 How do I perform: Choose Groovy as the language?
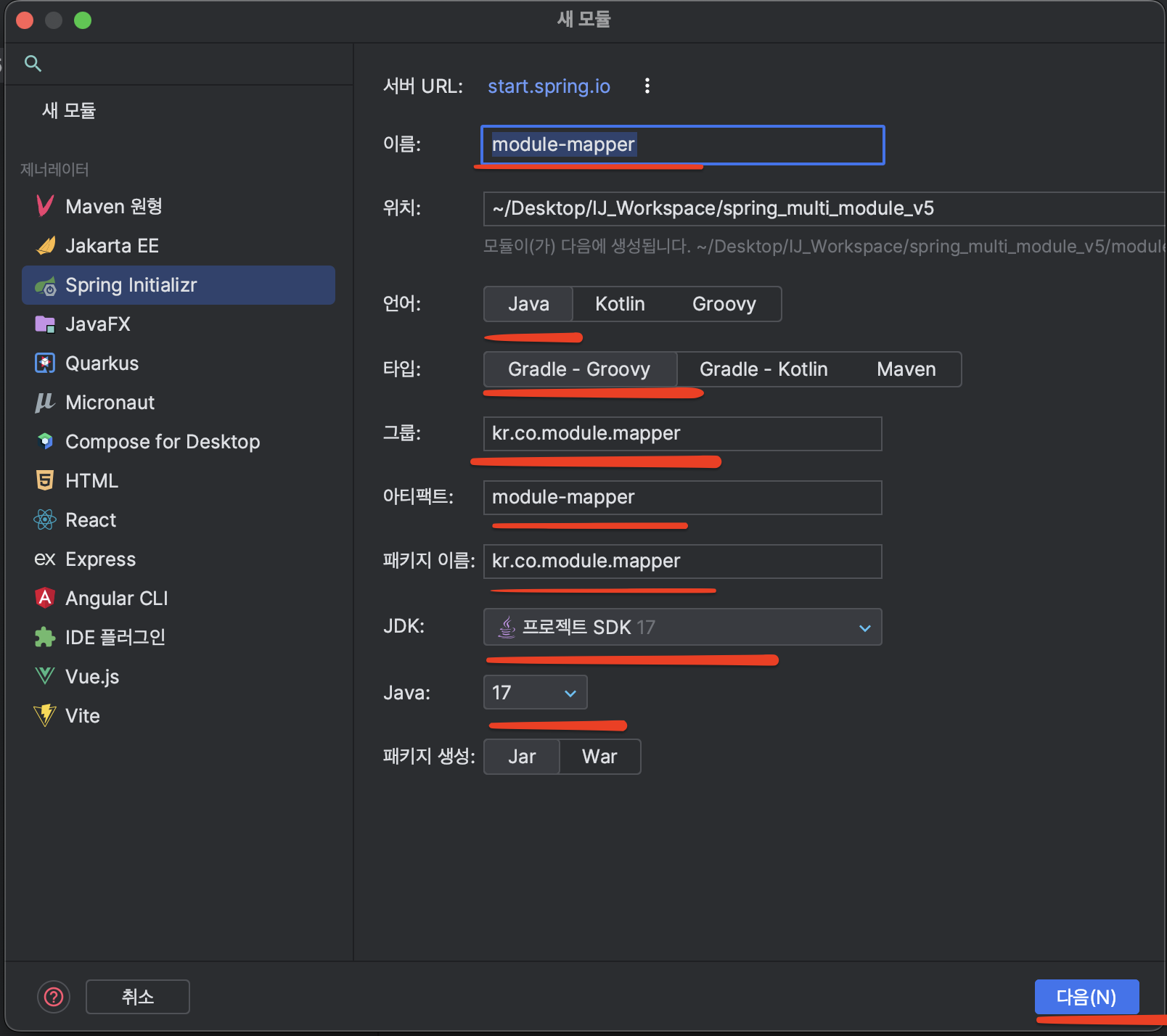point(724,304)
